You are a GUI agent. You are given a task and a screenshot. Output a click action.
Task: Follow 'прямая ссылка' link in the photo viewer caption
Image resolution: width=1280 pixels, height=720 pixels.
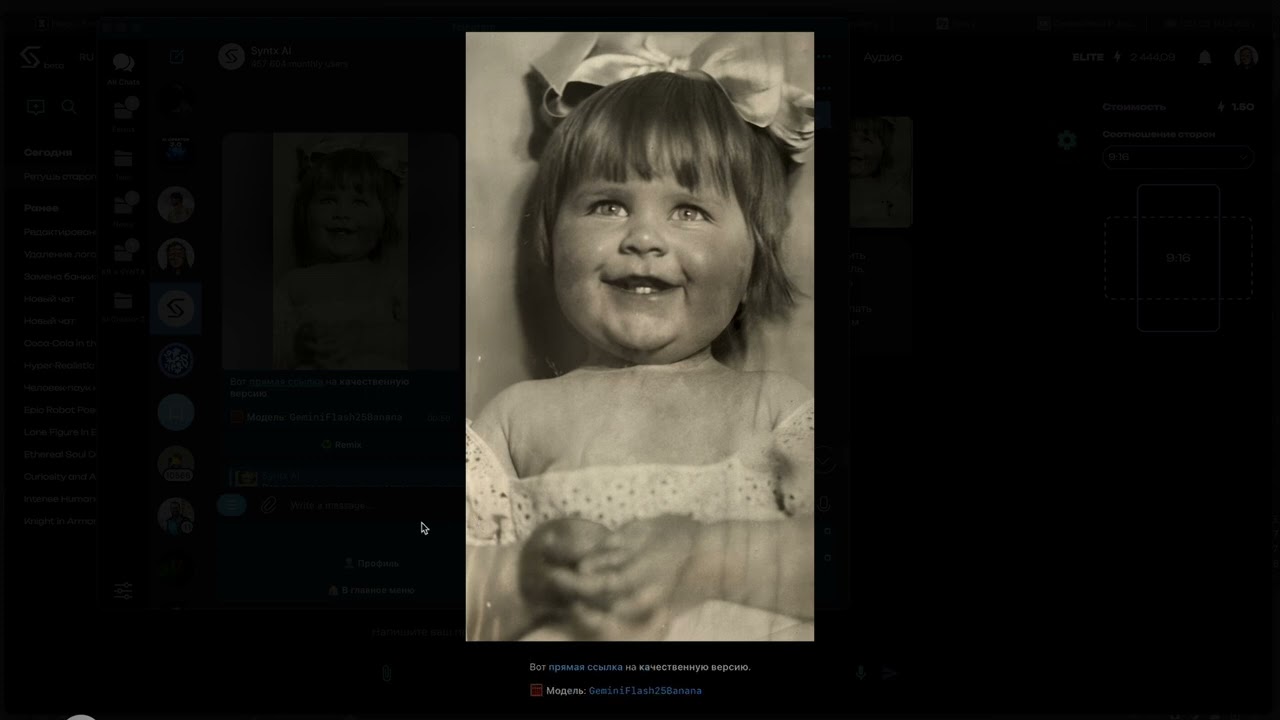tap(585, 667)
